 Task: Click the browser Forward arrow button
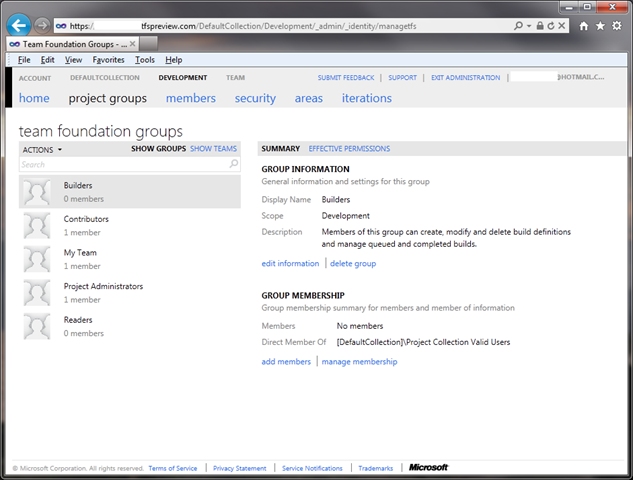pos(43,25)
